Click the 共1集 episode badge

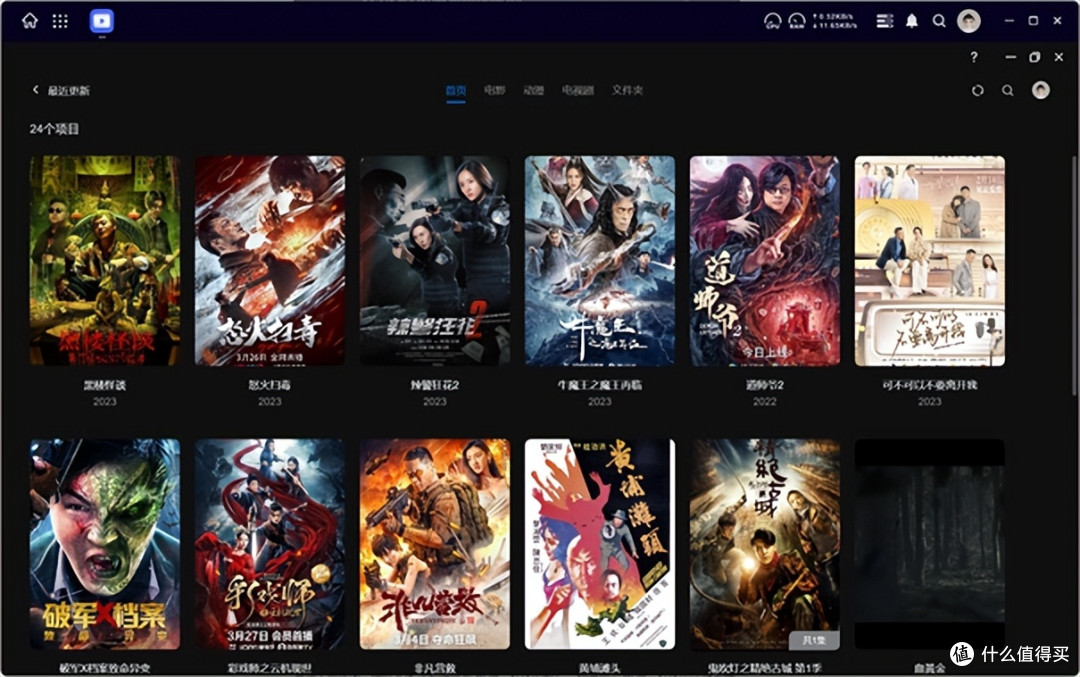pos(814,640)
